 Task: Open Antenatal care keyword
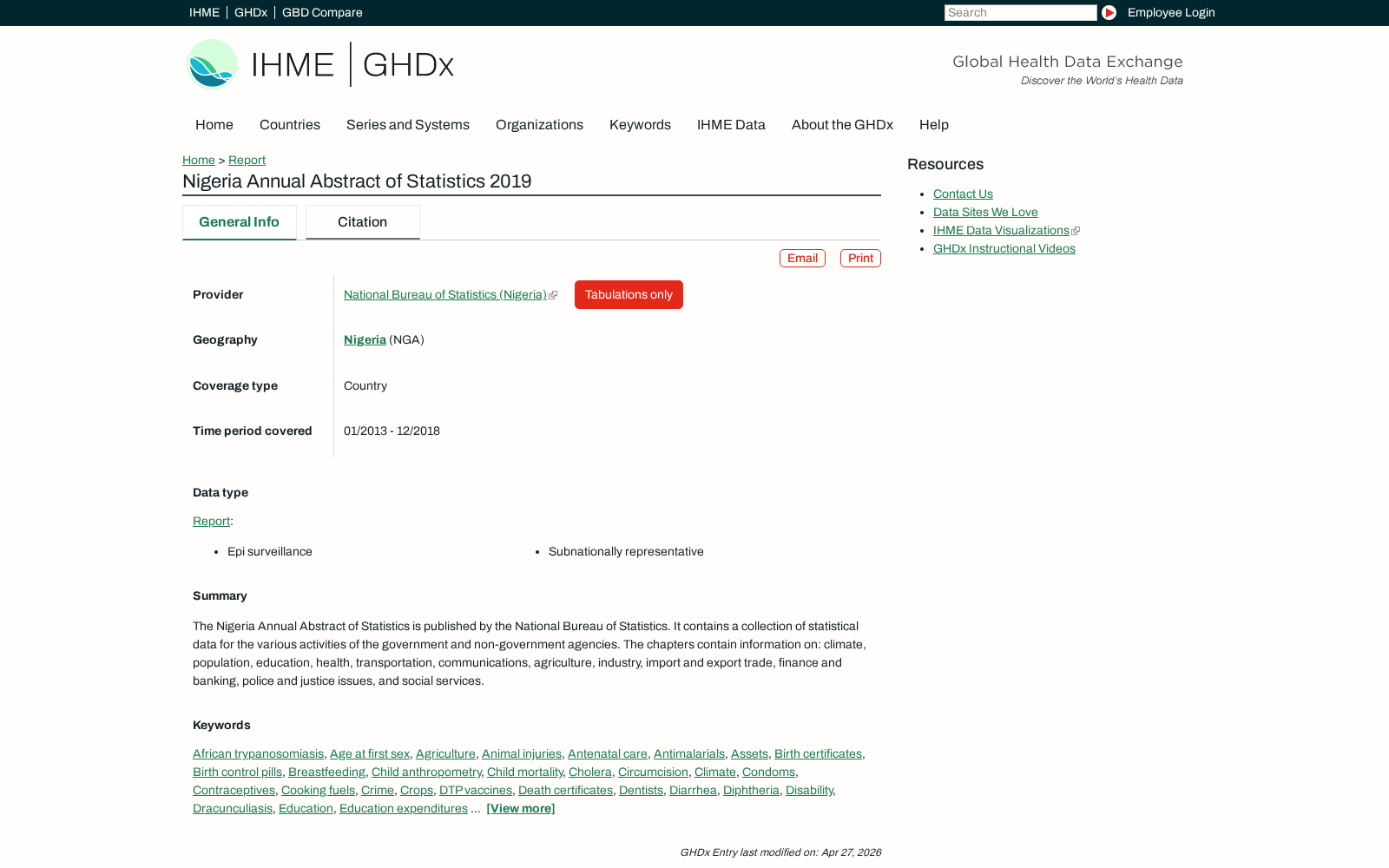(x=608, y=753)
